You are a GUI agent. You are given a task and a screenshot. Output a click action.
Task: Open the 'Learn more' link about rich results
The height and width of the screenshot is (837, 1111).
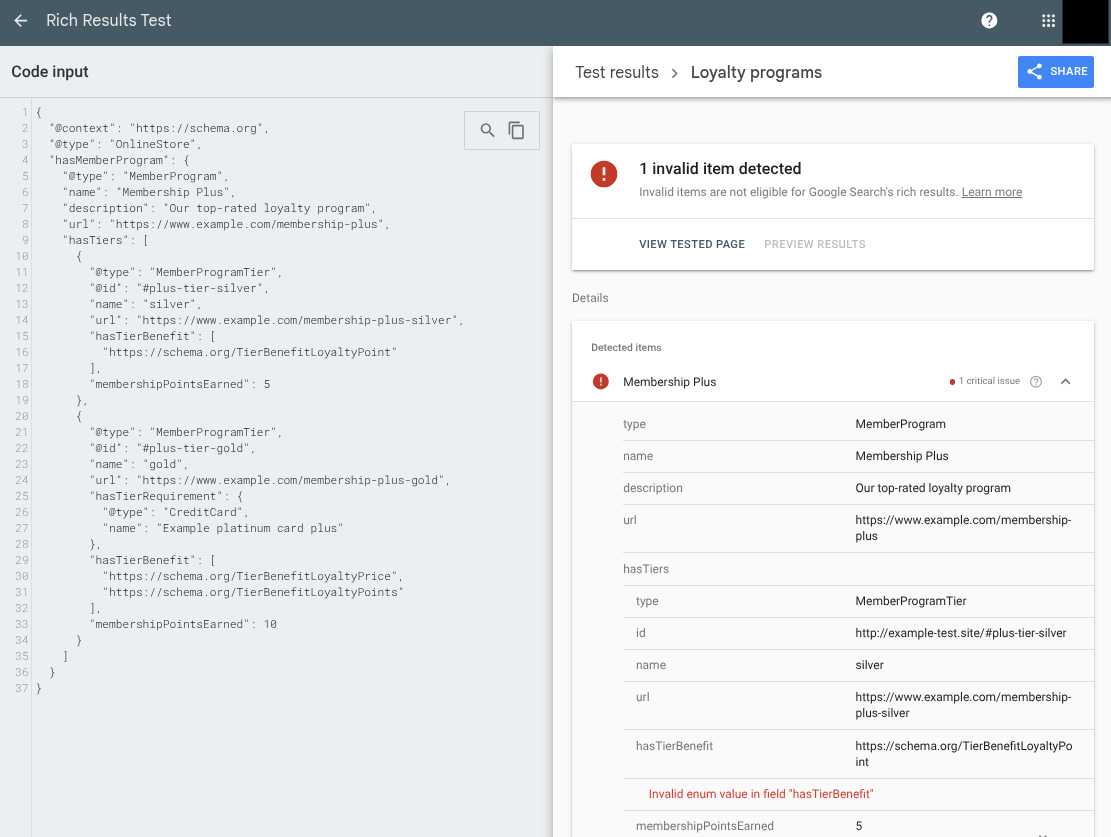(991, 192)
